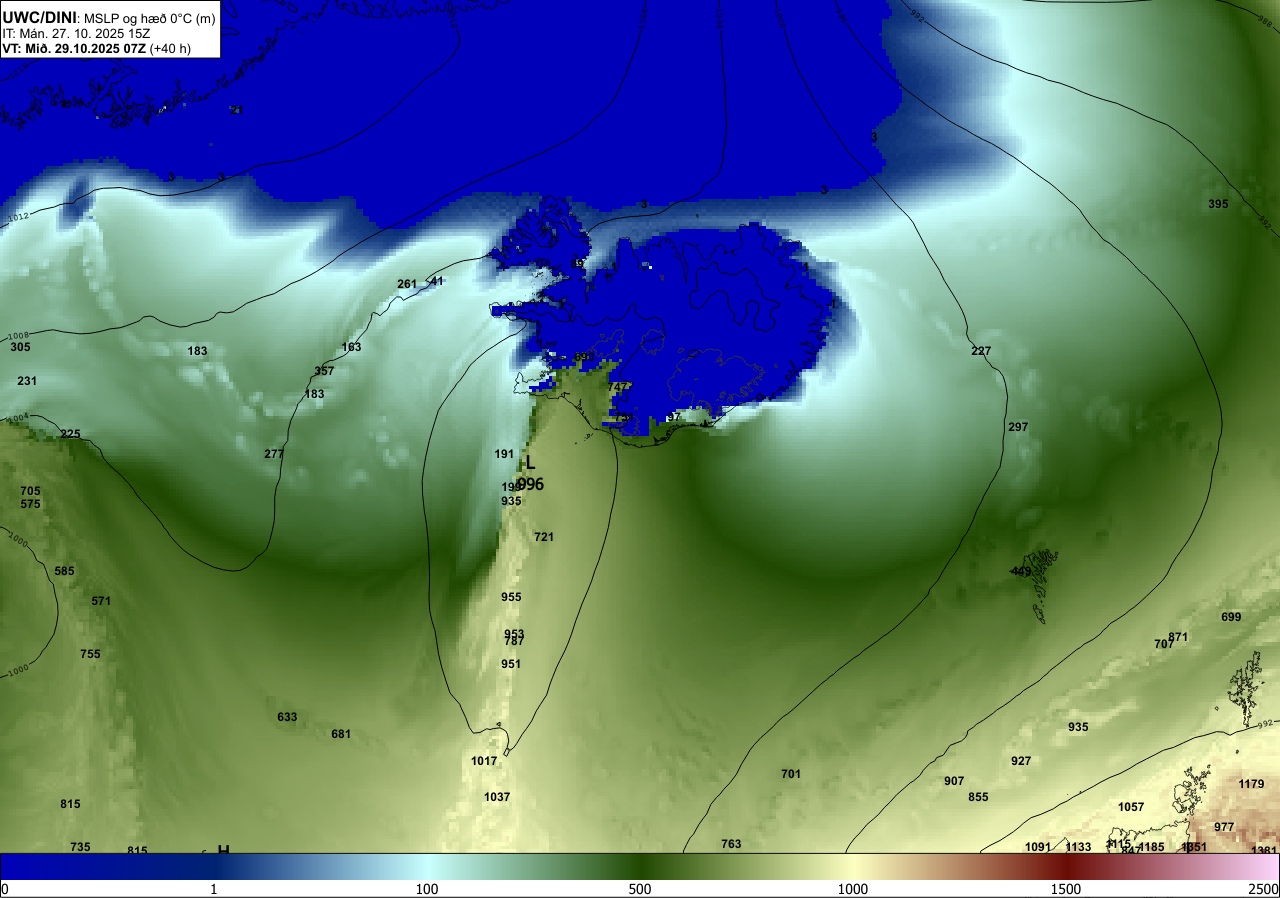Click the 1179 height value
This screenshot has width=1280, height=898.
click(x=1251, y=784)
